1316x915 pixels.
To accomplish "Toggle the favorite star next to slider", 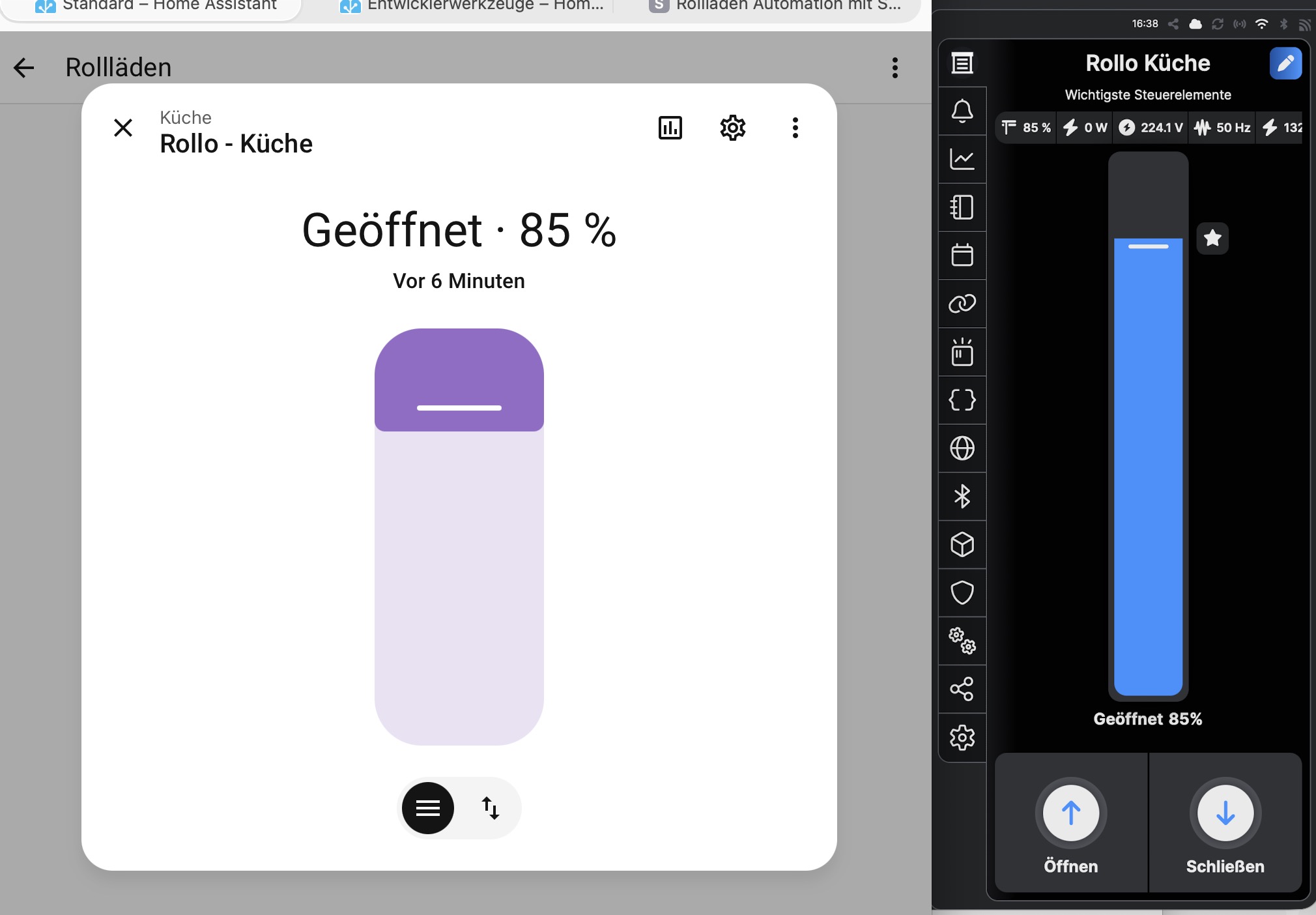I will 1212,238.
